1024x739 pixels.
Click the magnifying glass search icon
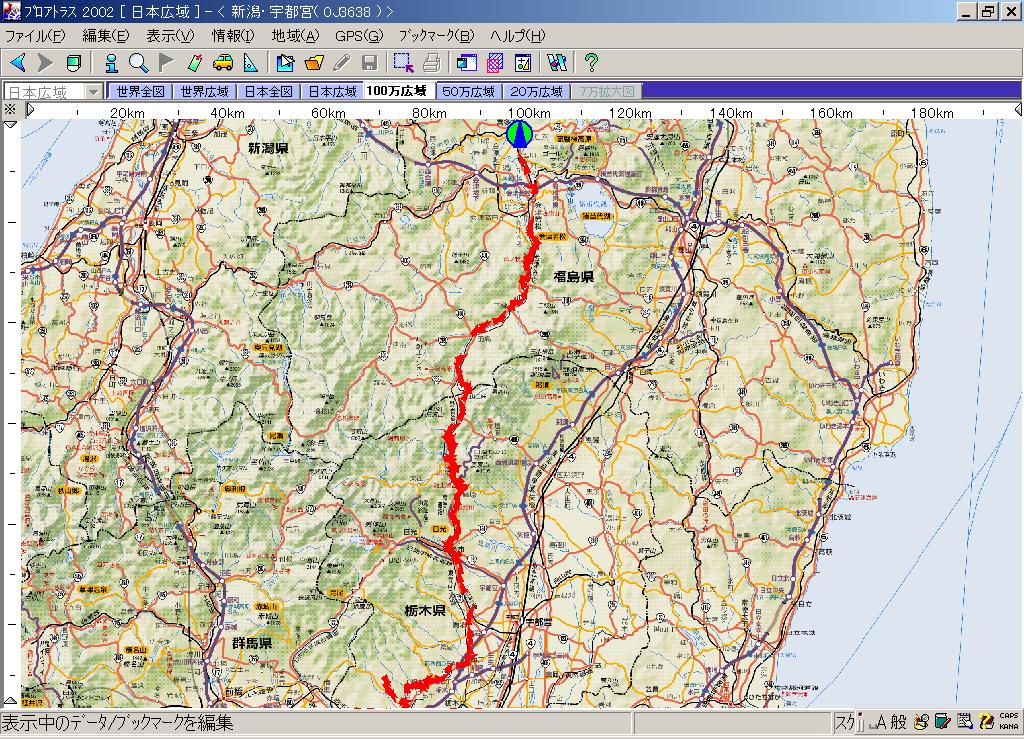coord(138,63)
